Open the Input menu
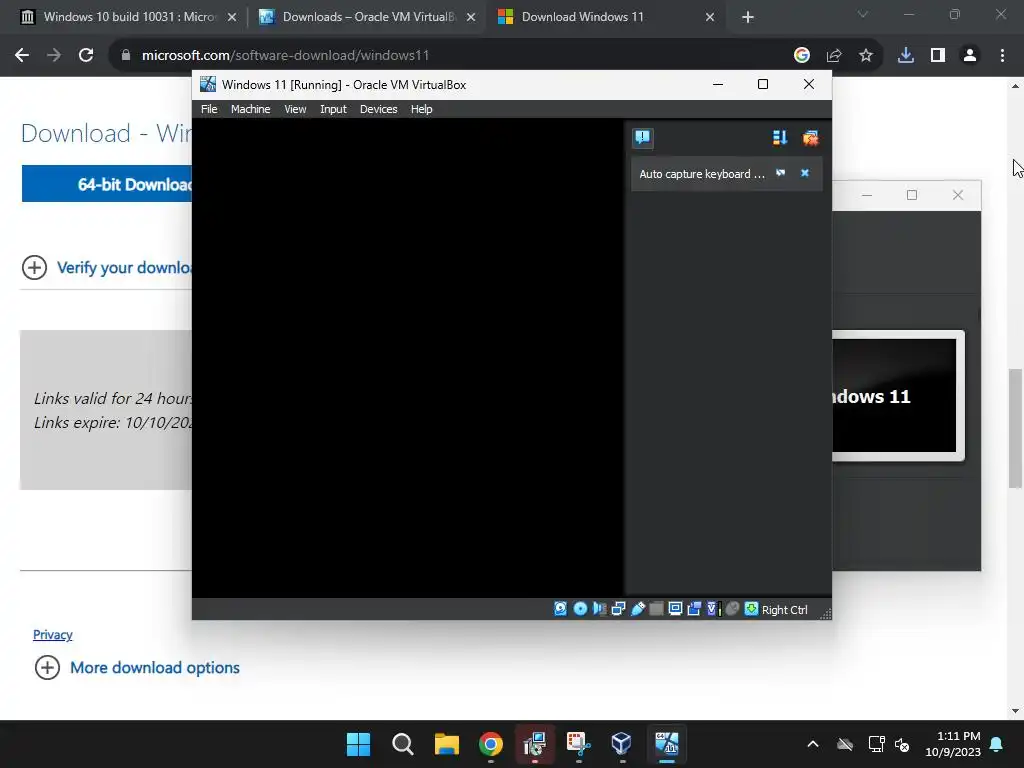1024x768 pixels. point(333,109)
